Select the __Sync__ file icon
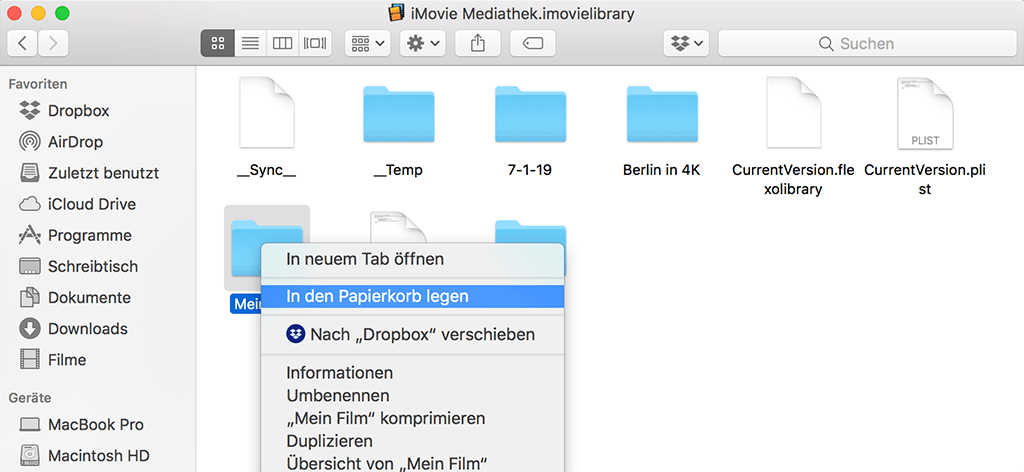The width and height of the screenshot is (1024, 472). tap(266, 112)
